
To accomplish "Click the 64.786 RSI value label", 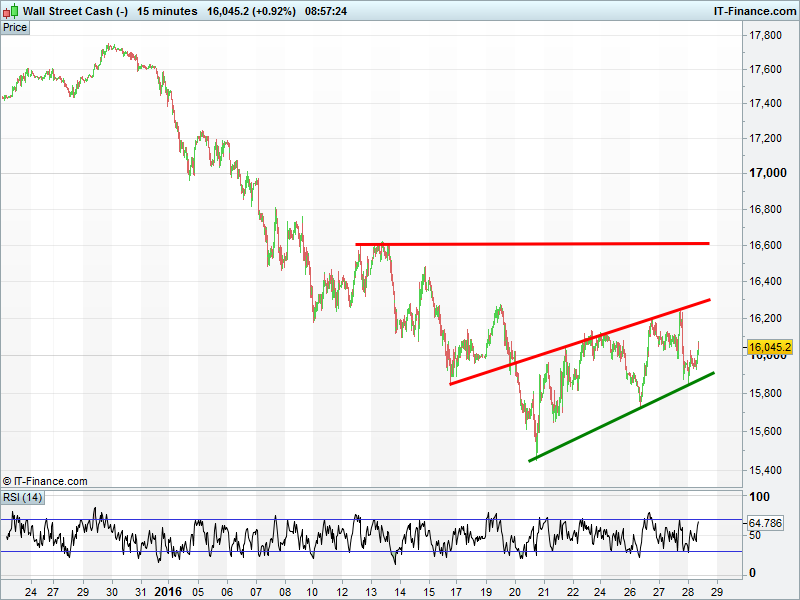I will click(770, 523).
